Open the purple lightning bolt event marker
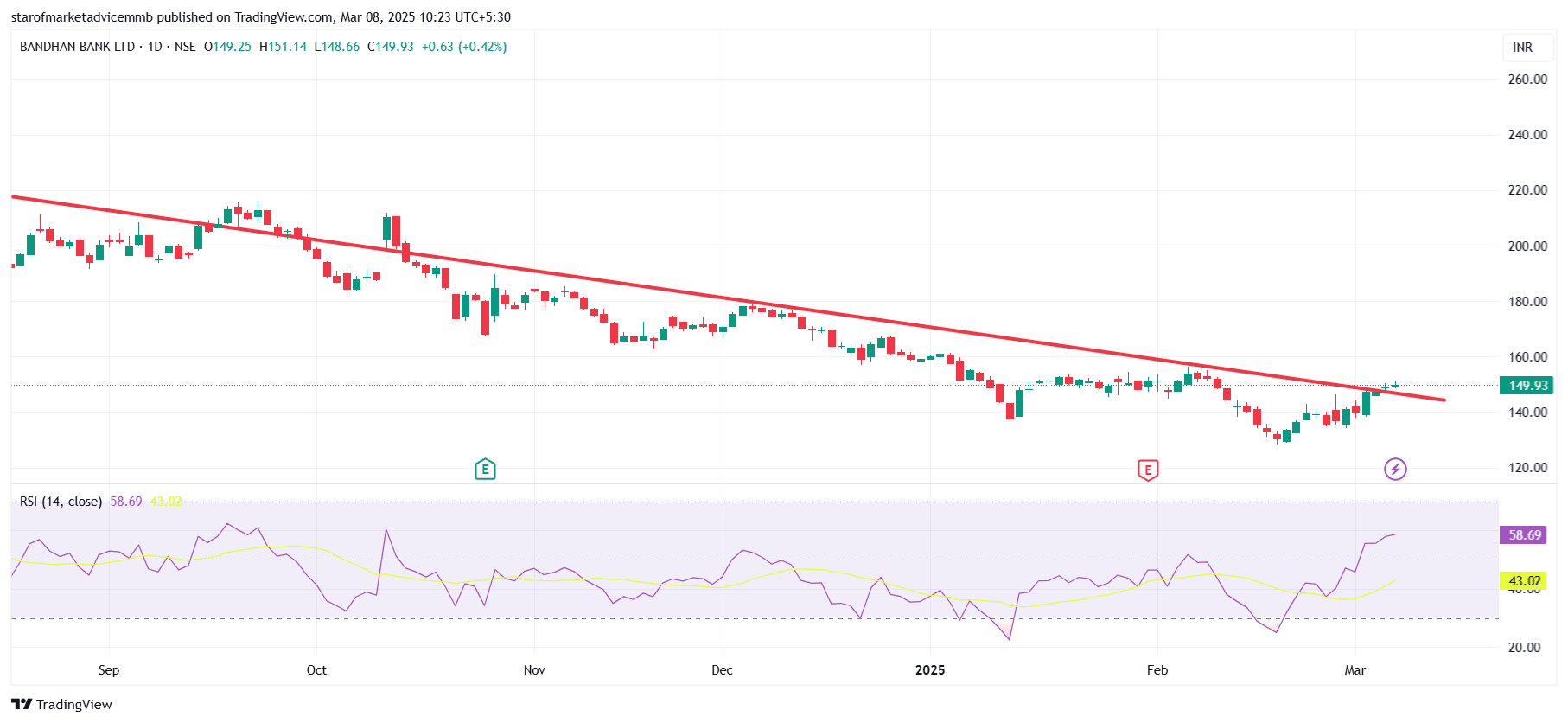 point(1395,469)
